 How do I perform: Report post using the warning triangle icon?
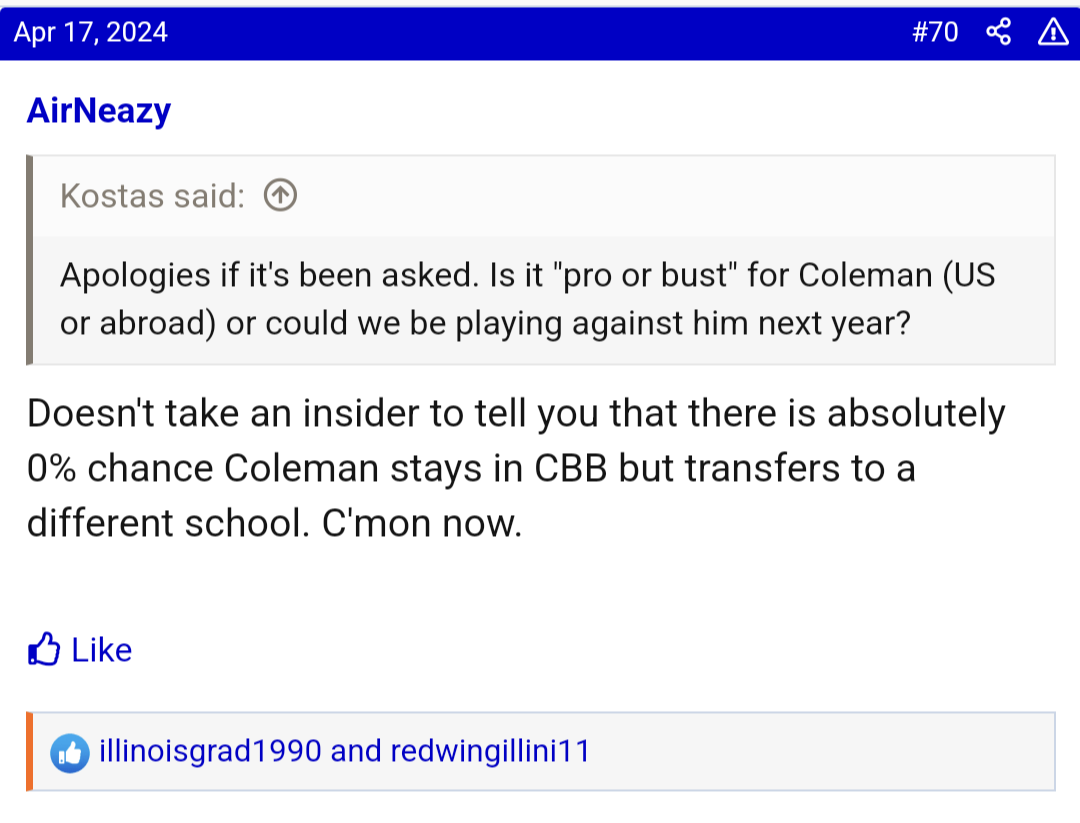click(1053, 33)
